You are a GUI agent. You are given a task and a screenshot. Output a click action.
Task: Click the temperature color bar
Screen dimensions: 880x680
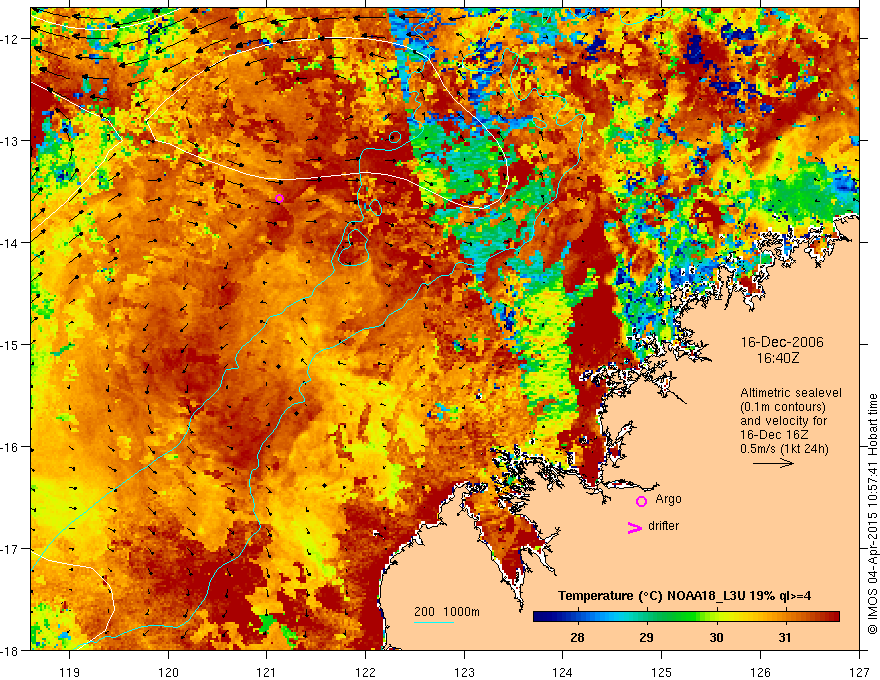click(686, 617)
